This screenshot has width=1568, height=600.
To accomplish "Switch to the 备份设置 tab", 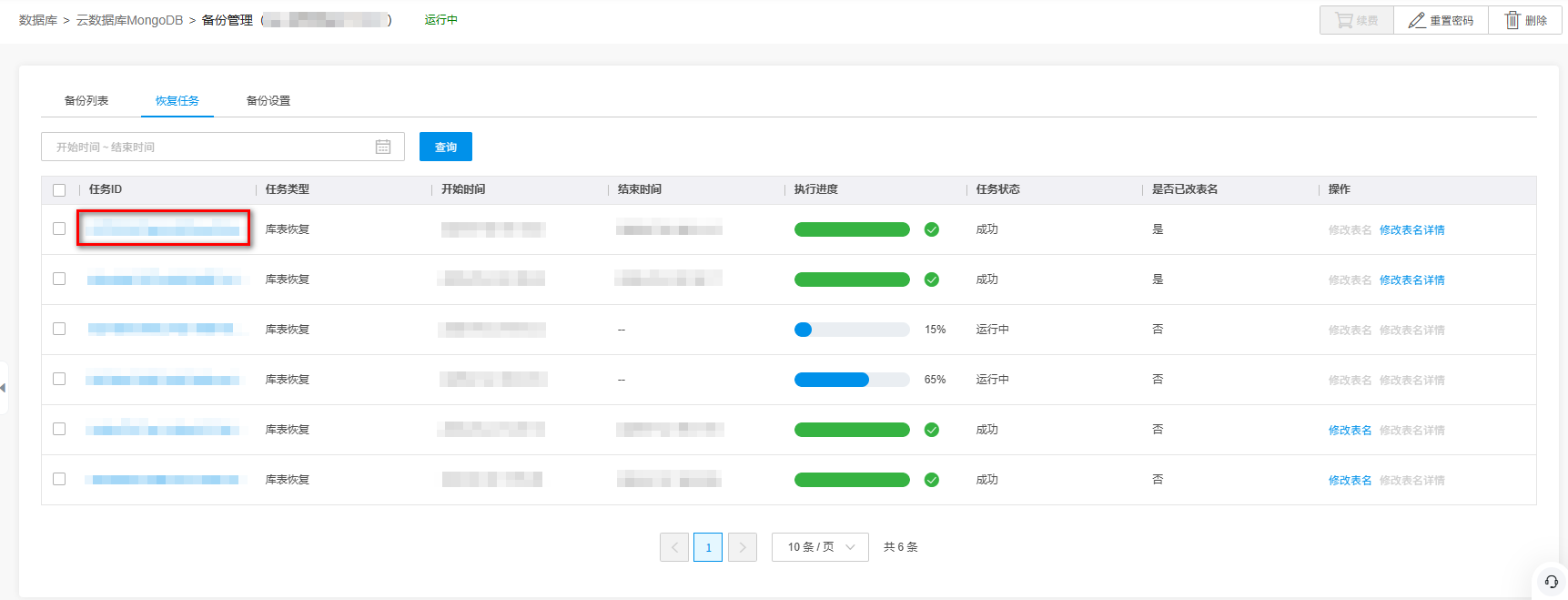I will [x=268, y=100].
